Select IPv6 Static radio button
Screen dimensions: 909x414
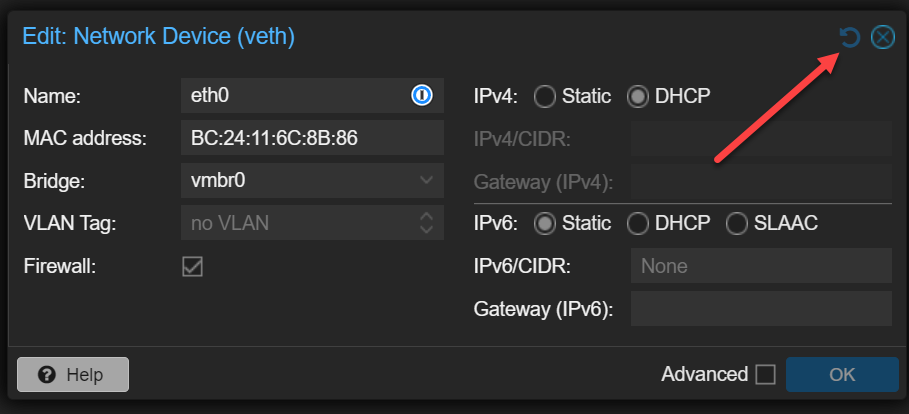coord(545,224)
